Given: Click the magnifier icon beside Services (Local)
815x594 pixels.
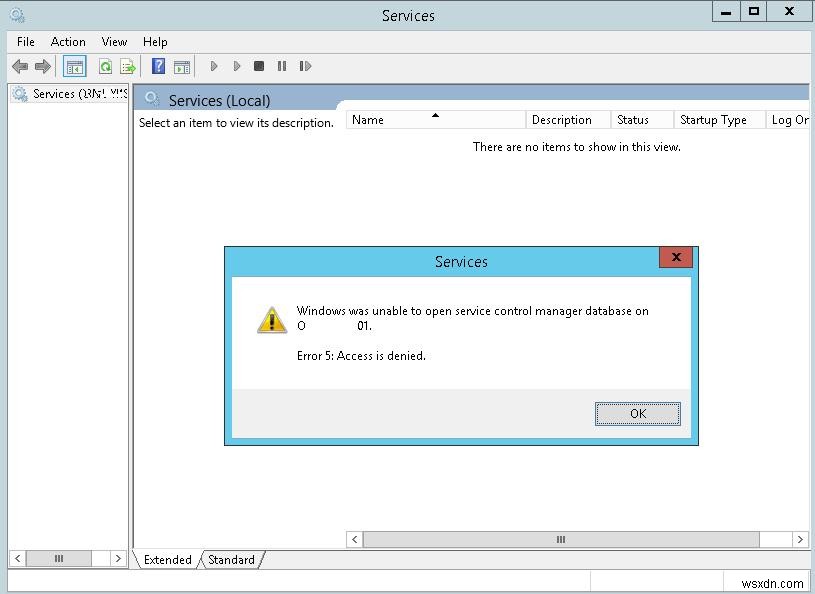Looking at the screenshot, I should 152,98.
